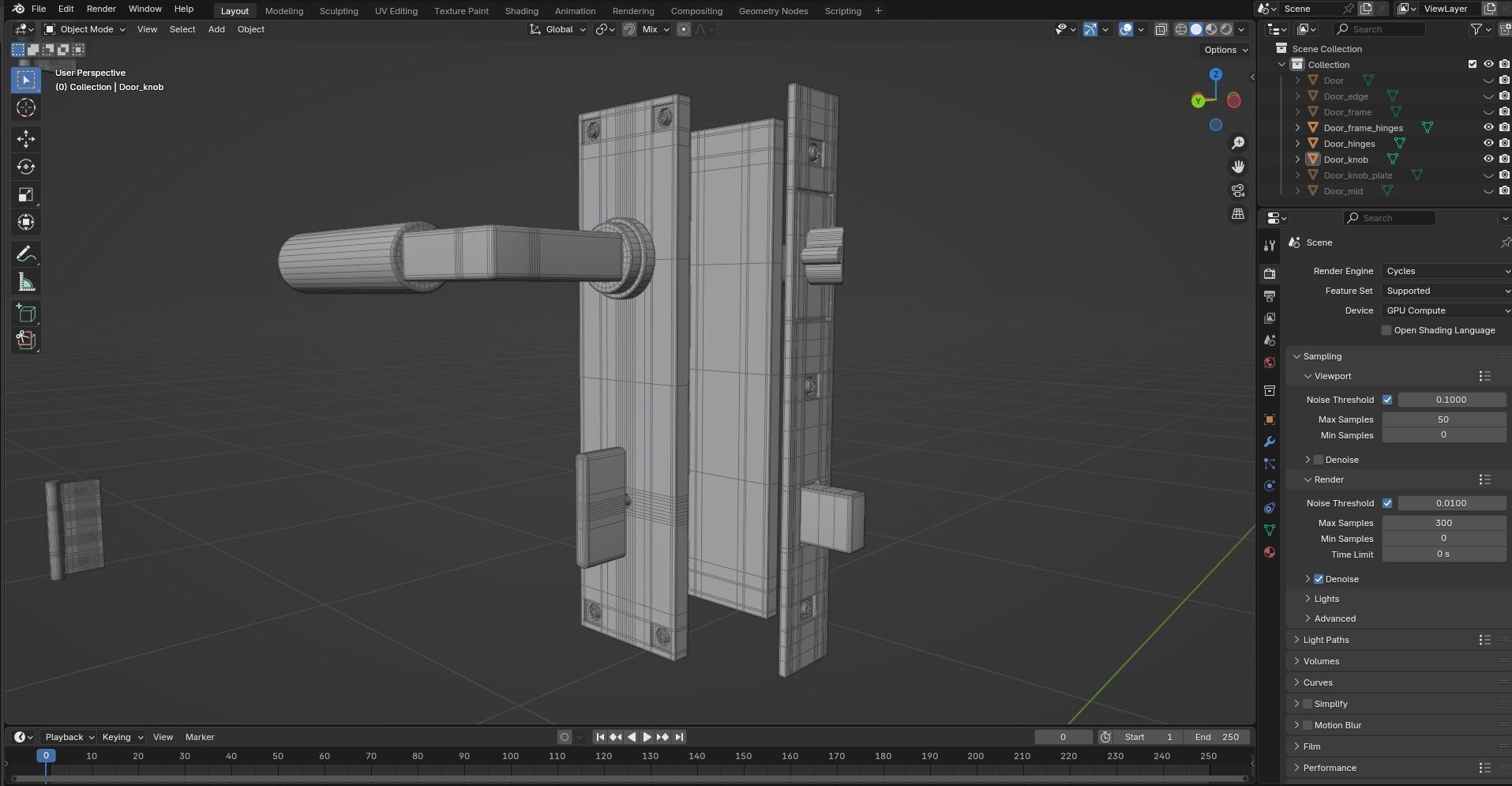
Task: Open the Render properties tab
Action: (x=1270, y=273)
